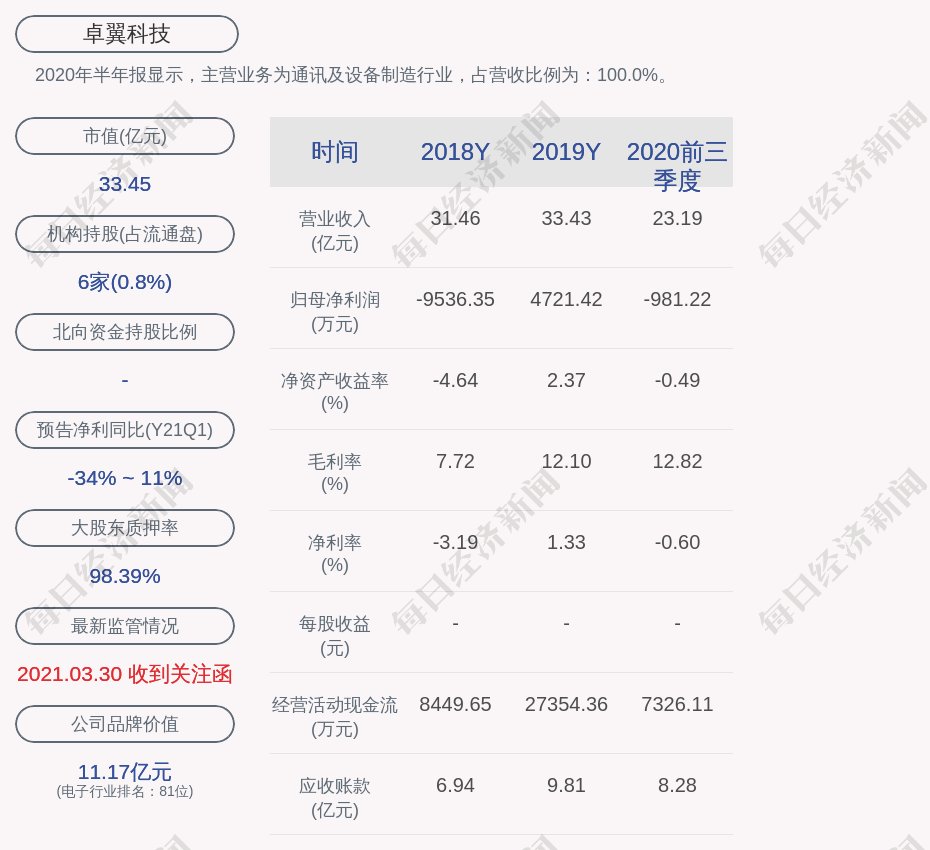
Task: Select cash flow value 27354.36
Action: tap(566, 704)
